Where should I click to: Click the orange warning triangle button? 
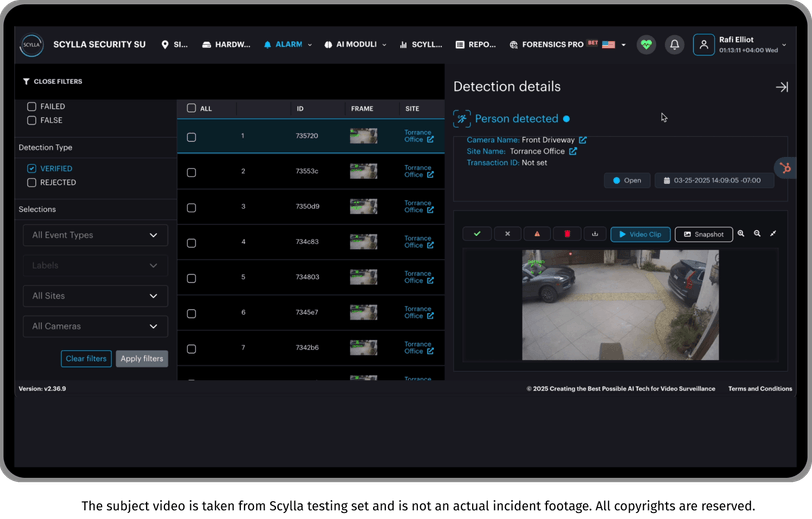537,234
